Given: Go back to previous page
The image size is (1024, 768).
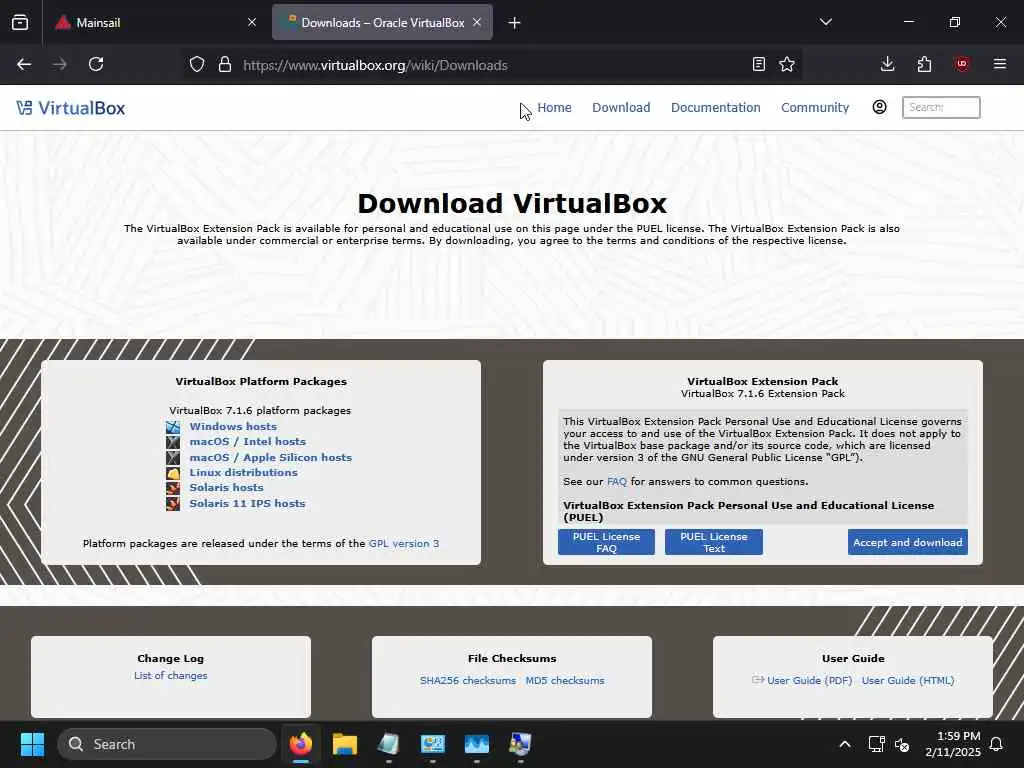Looking at the screenshot, I should click(24, 64).
